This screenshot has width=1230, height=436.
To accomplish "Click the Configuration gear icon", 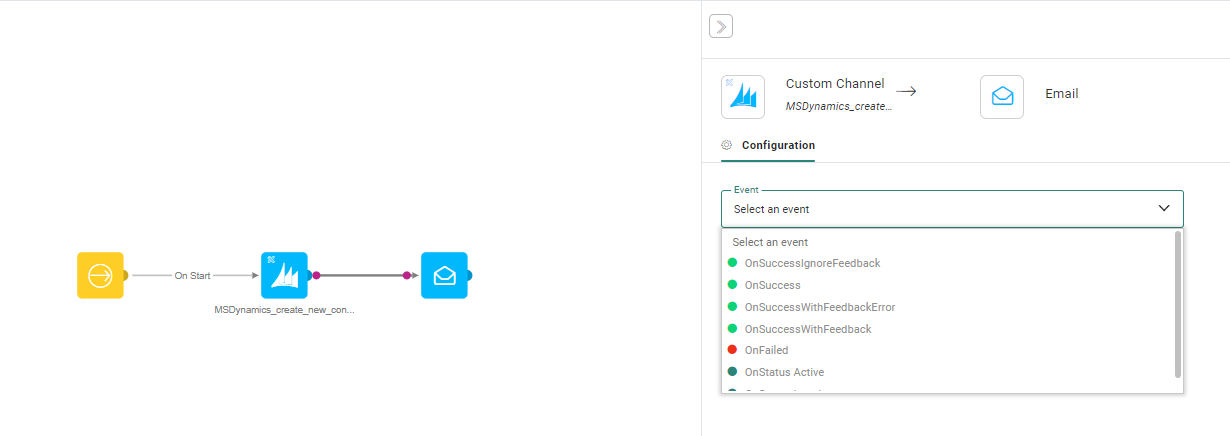I will pyautogui.click(x=727, y=145).
